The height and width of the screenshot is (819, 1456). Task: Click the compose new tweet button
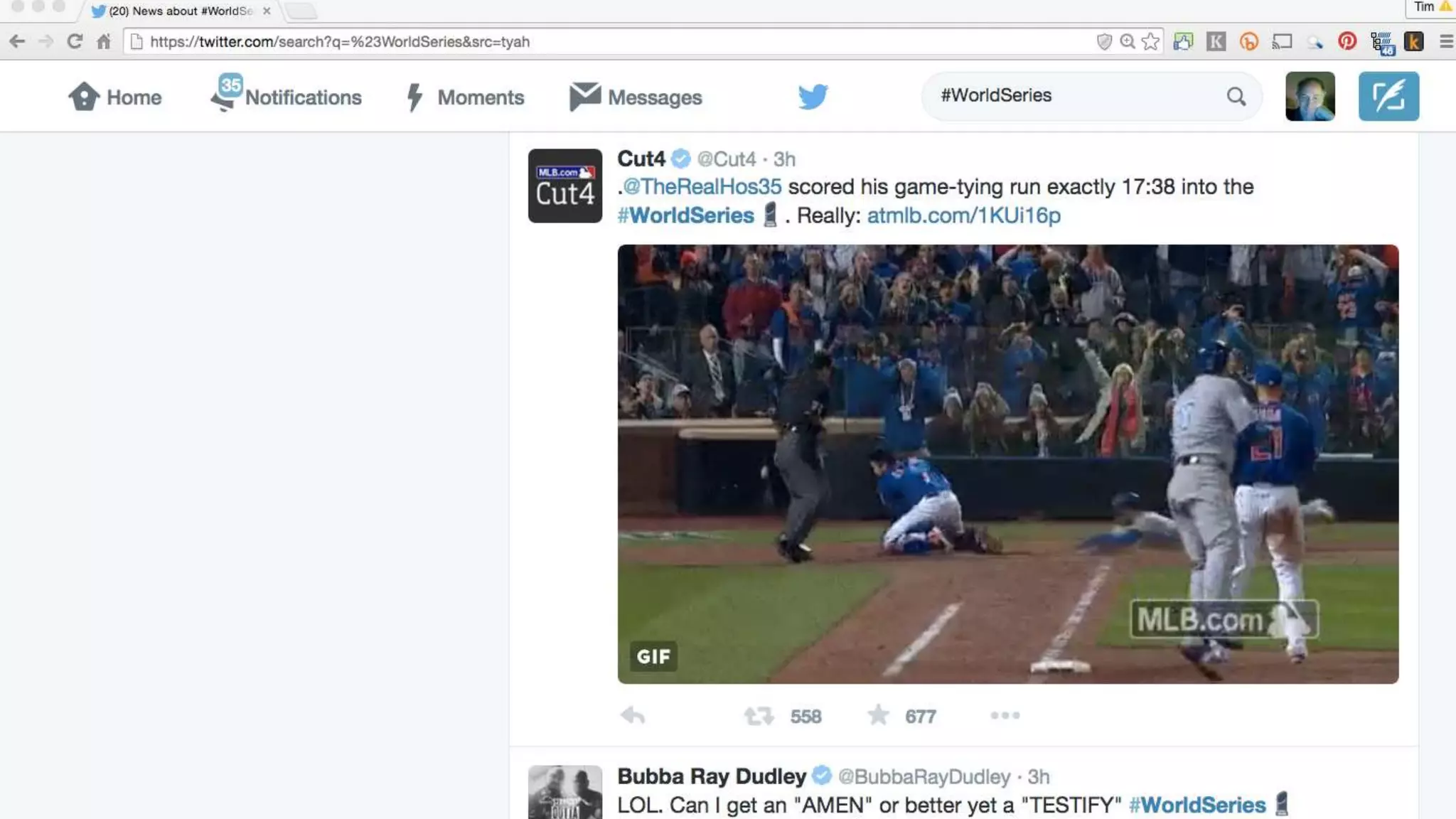[x=1388, y=96]
